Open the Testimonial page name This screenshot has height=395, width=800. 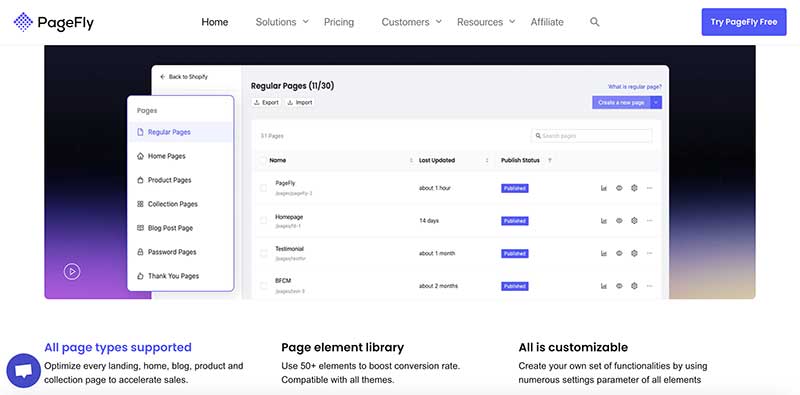pos(289,249)
